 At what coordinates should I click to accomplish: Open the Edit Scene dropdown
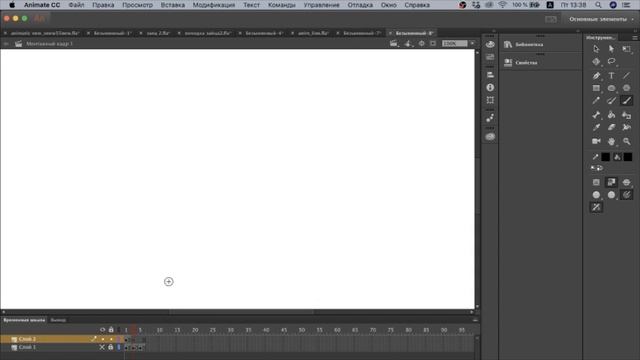click(393, 43)
